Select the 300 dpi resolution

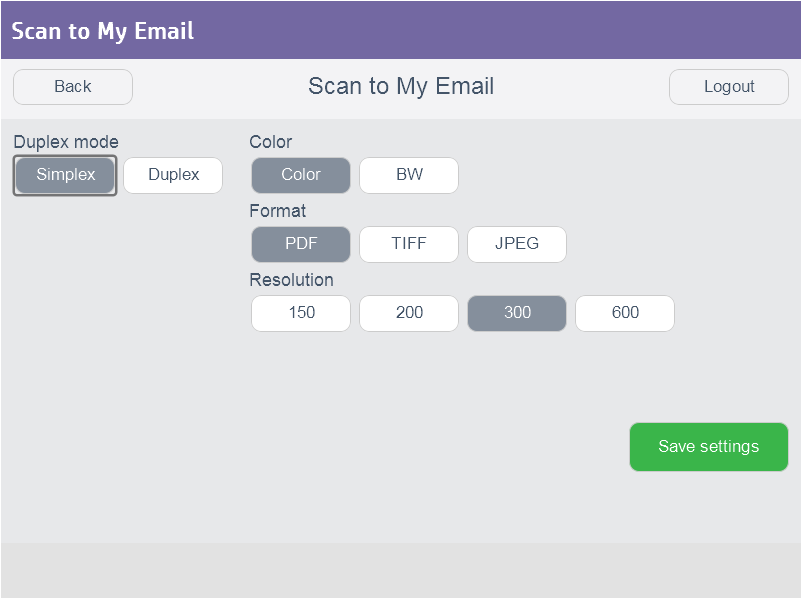[x=516, y=313]
